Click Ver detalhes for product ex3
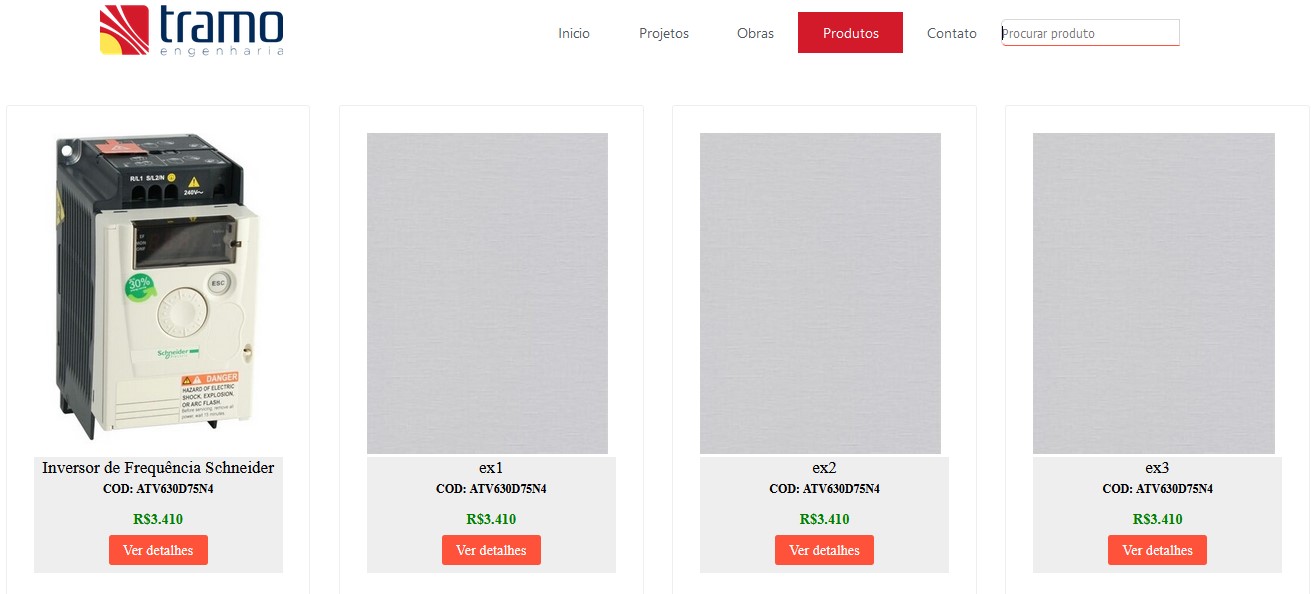 pyautogui.click(x=1157, y=550)
